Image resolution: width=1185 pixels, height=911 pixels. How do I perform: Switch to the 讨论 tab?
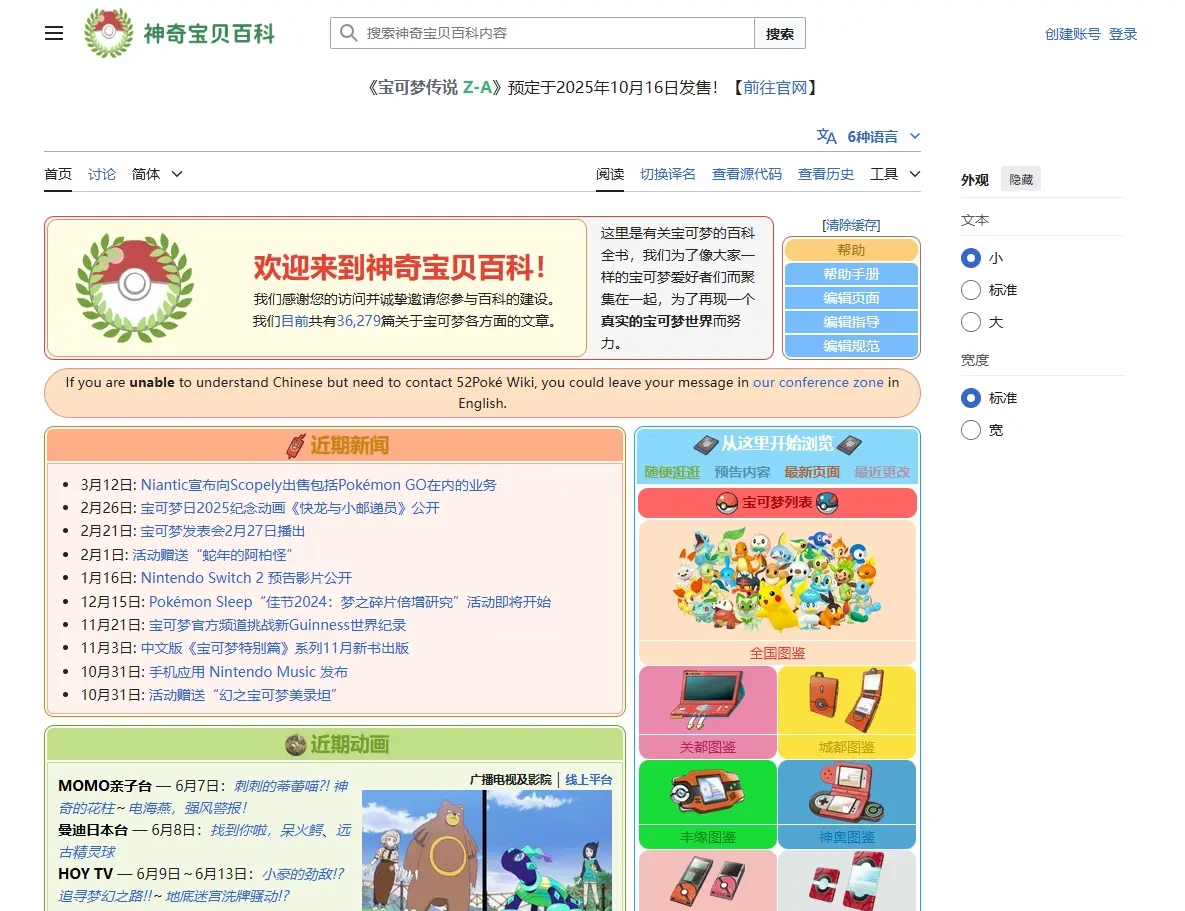101,174
